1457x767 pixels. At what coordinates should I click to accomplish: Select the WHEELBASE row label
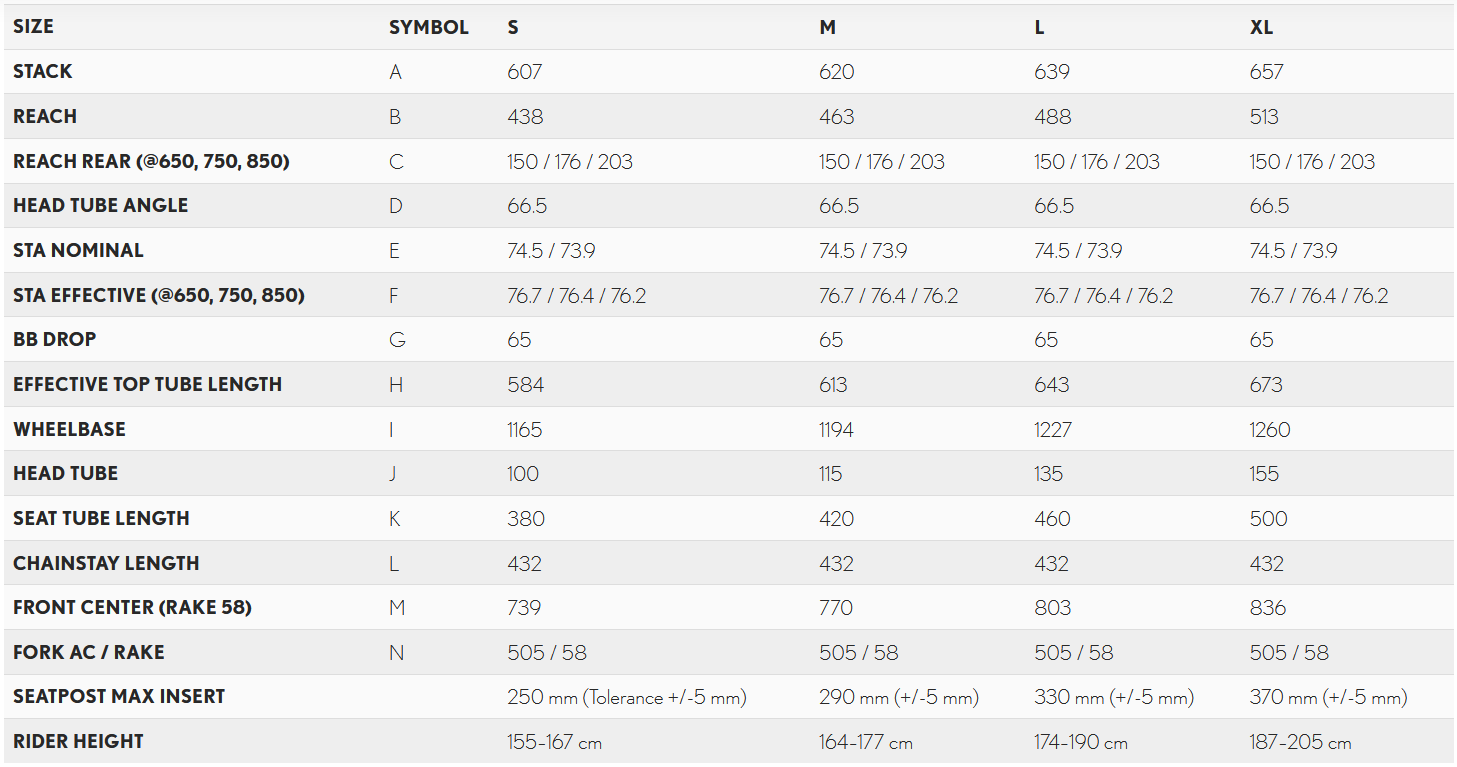(69, 429)
